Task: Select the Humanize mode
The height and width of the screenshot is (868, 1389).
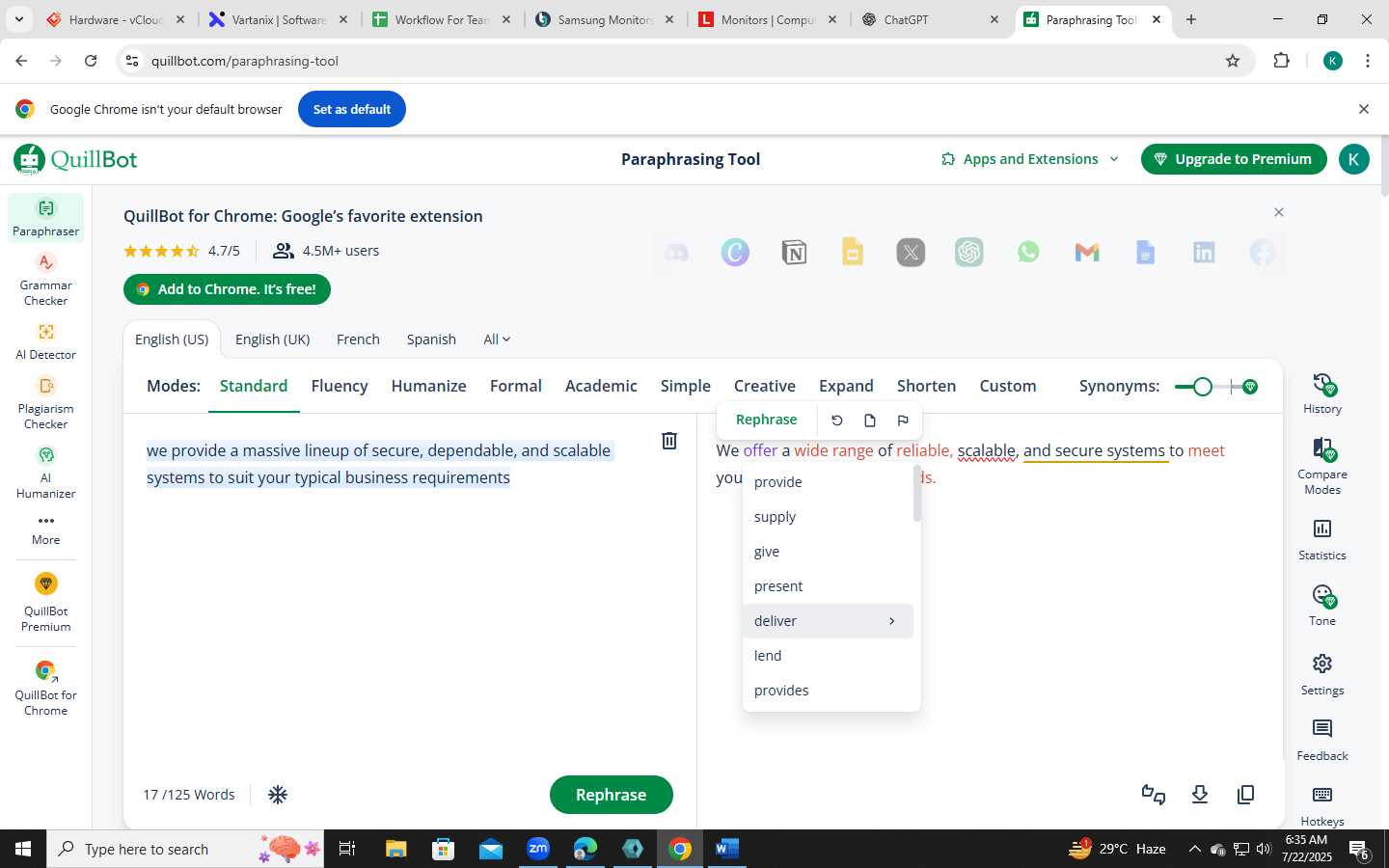Action: click(x=428, y=386)
